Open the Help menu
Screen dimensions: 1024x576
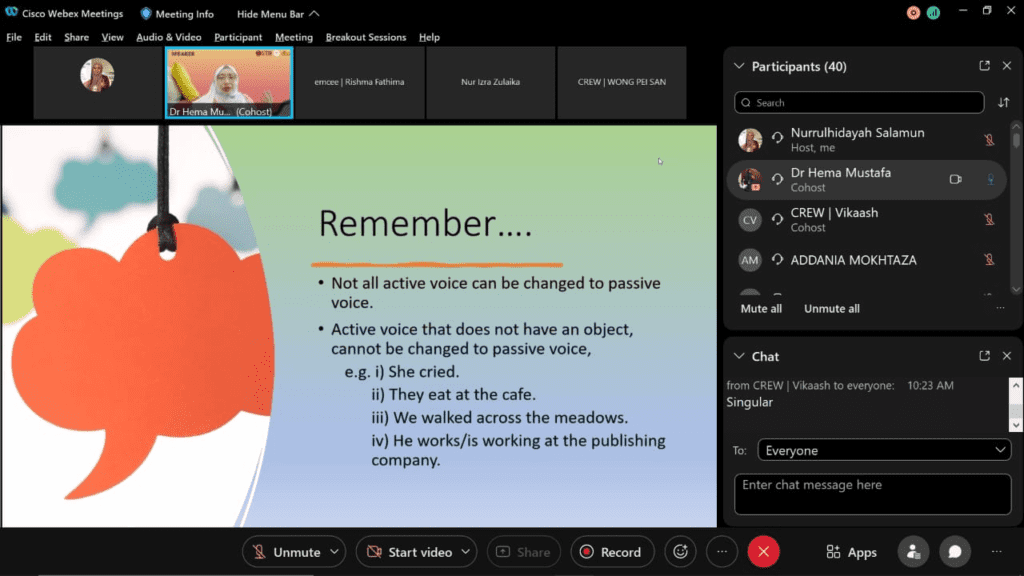429,37
